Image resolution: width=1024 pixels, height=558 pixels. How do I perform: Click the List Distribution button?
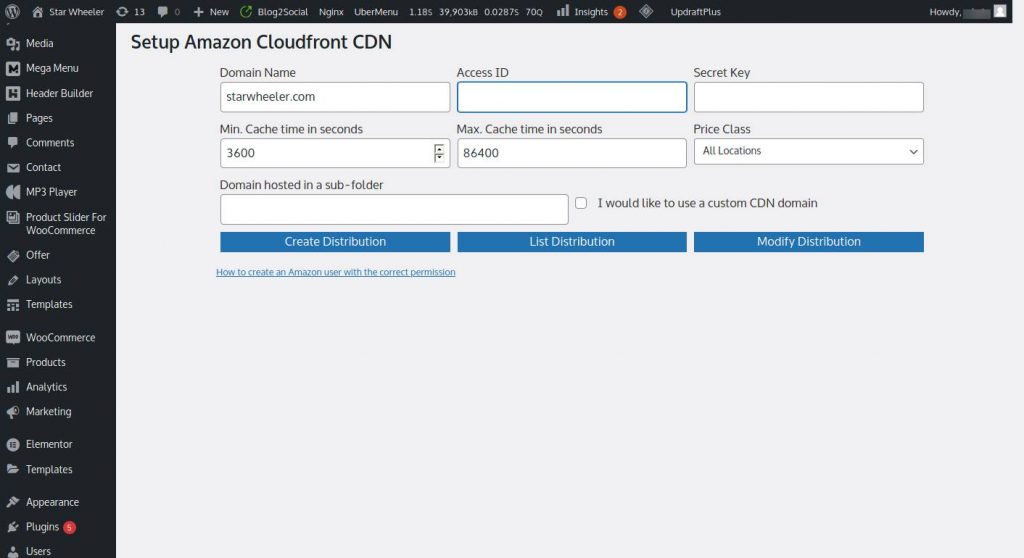click(x=572, y=242)
